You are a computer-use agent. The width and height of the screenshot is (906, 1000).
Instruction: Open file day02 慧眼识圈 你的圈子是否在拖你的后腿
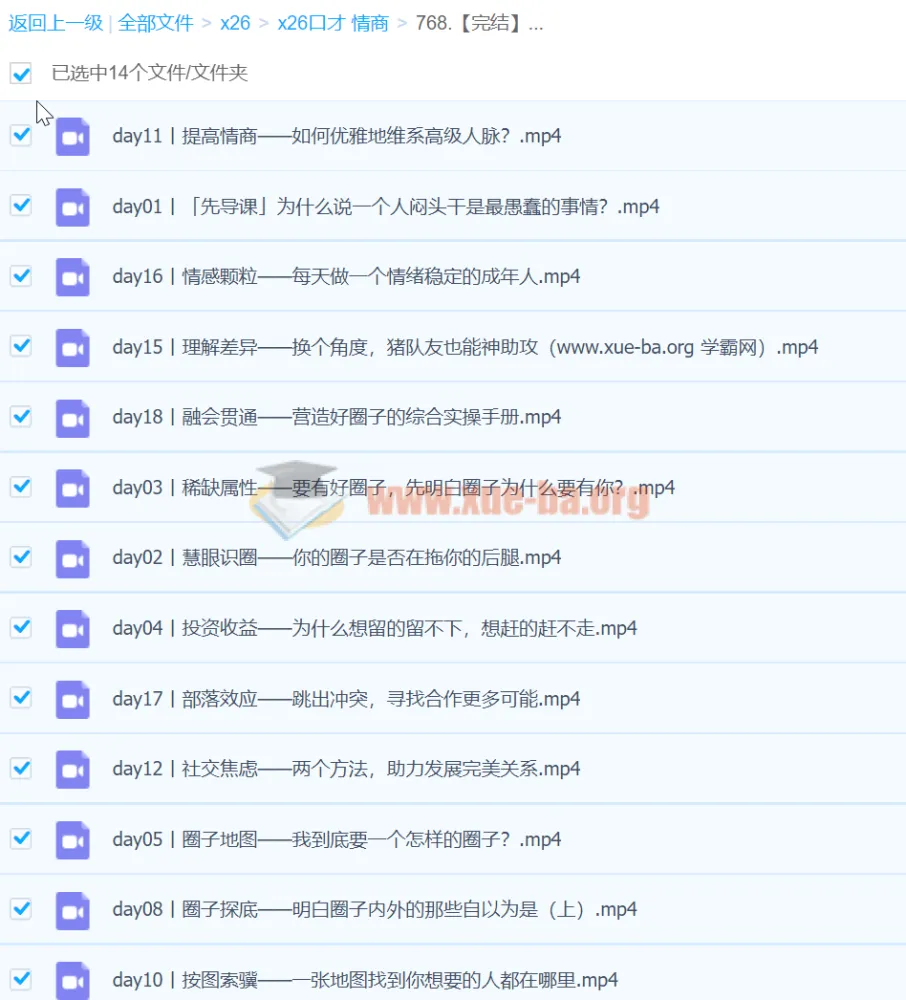point(337,558)
